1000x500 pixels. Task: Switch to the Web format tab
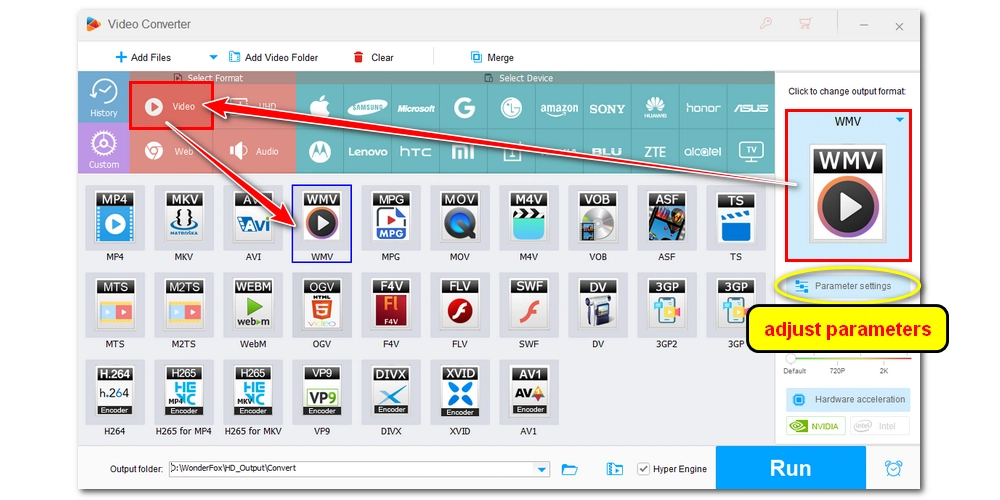click(x=171, y=151)
